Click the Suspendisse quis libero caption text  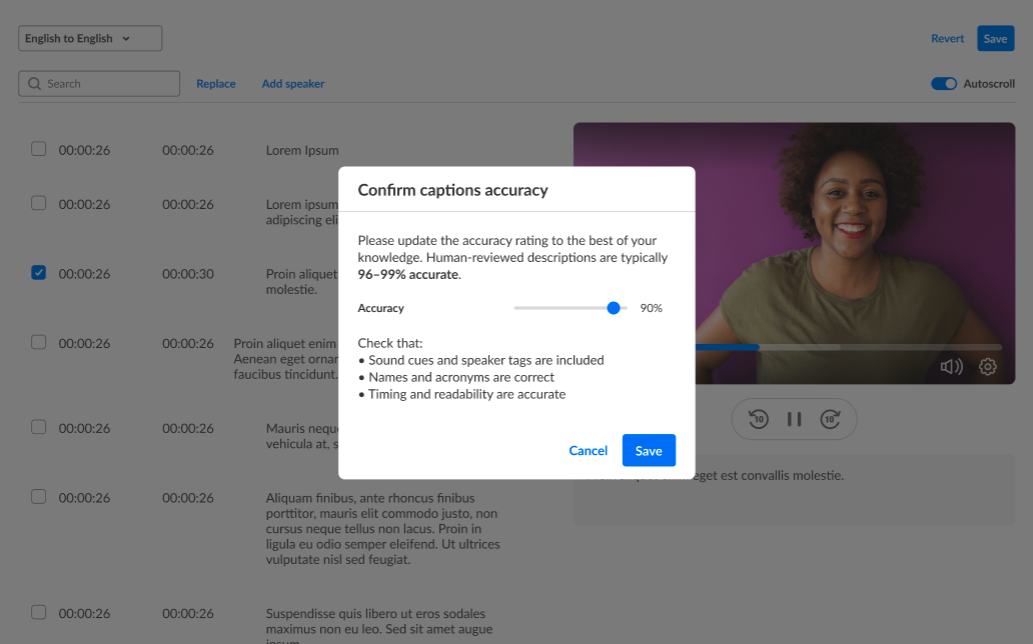pos(379,626)
